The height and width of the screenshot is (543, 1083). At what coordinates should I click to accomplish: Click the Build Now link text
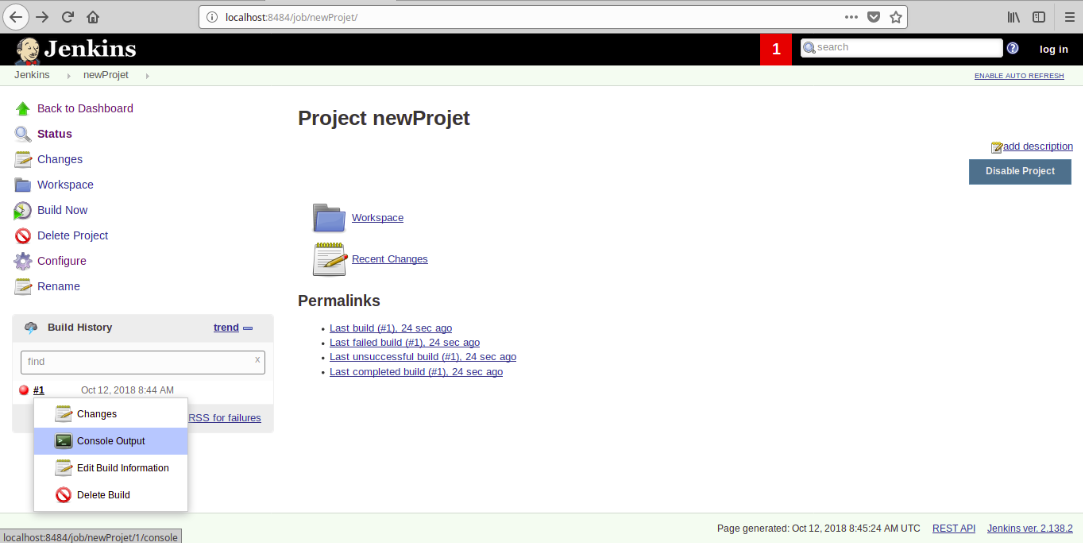tap(62, 210)
